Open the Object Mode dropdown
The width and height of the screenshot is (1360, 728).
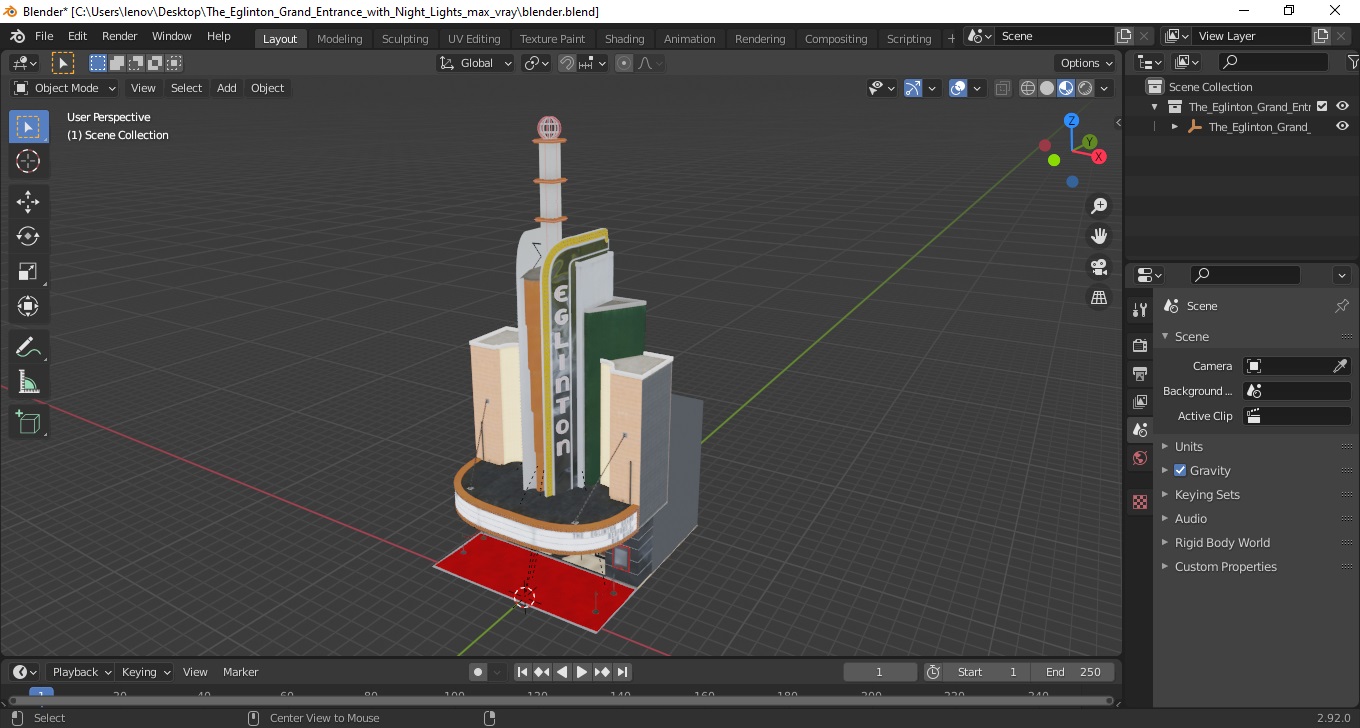[65, 88]
